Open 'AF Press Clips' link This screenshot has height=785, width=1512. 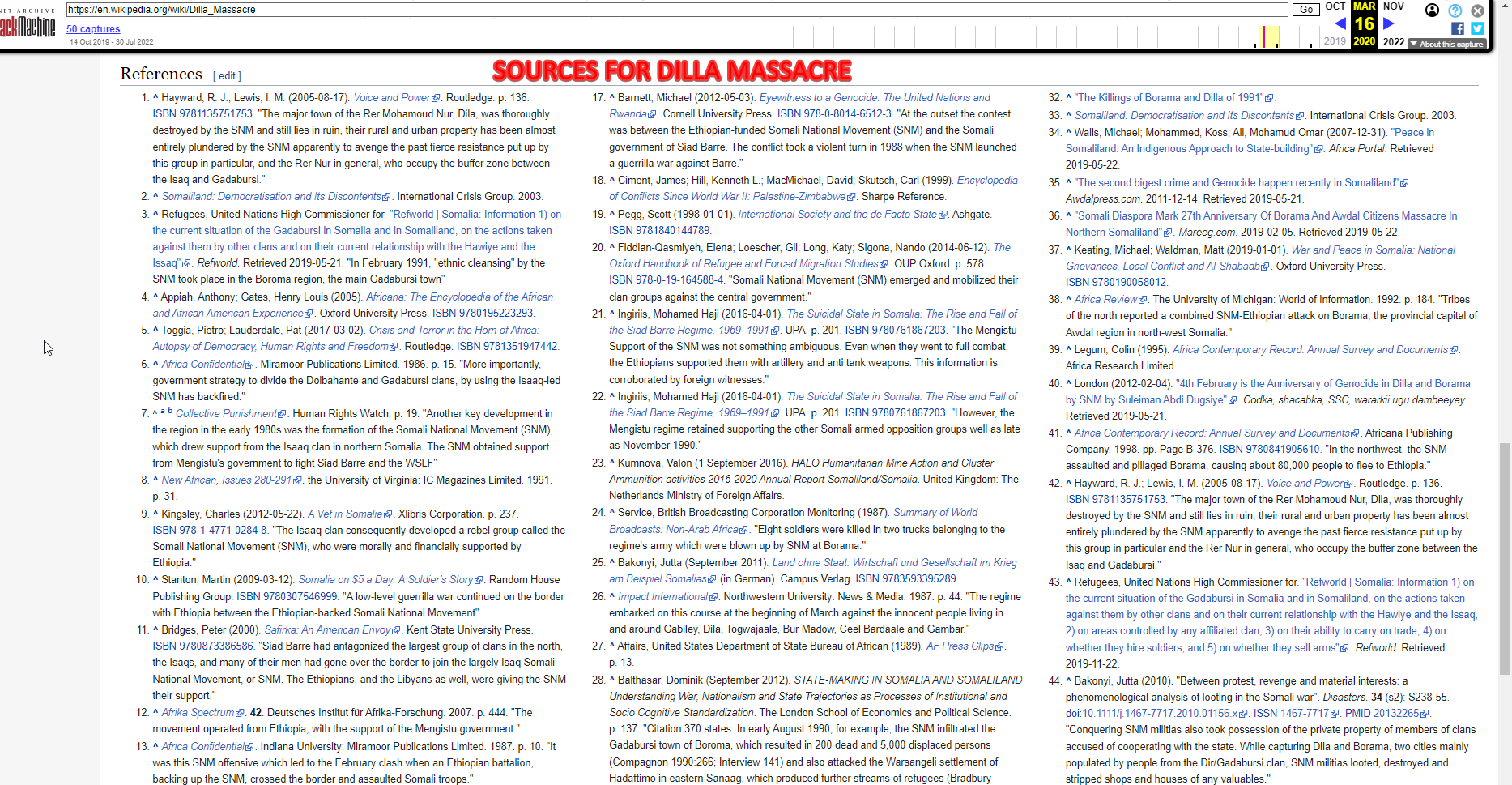tap(965, 646)
